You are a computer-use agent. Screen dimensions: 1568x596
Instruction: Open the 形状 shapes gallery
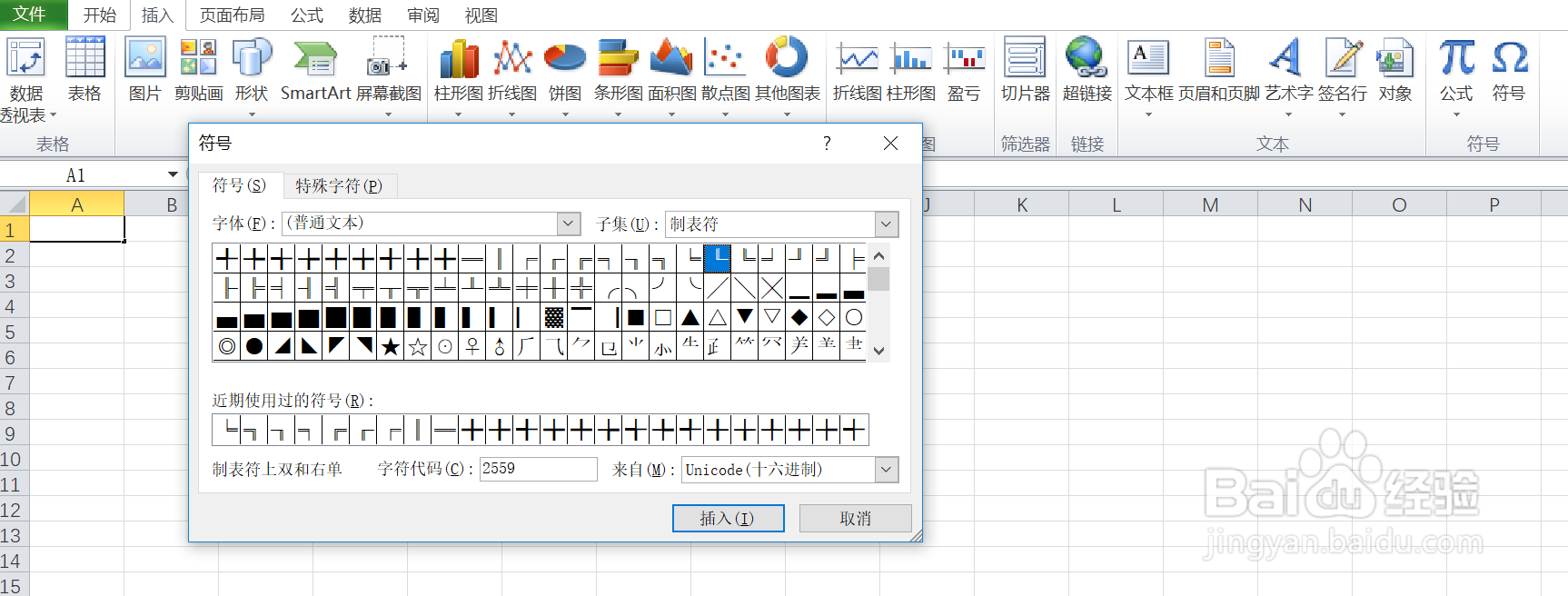(x=252, y=77)
